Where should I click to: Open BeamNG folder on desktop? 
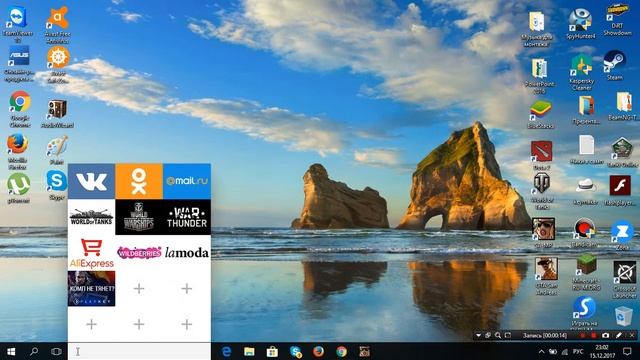624,106
